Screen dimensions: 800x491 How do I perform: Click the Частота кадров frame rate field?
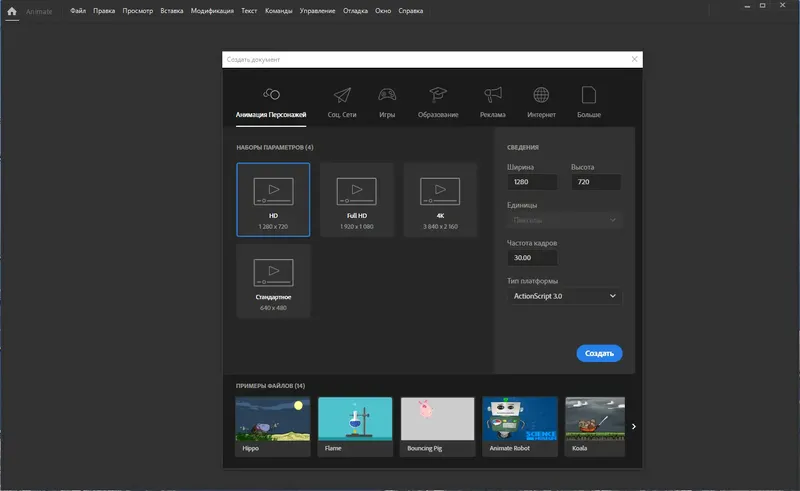tap(532, 258)
